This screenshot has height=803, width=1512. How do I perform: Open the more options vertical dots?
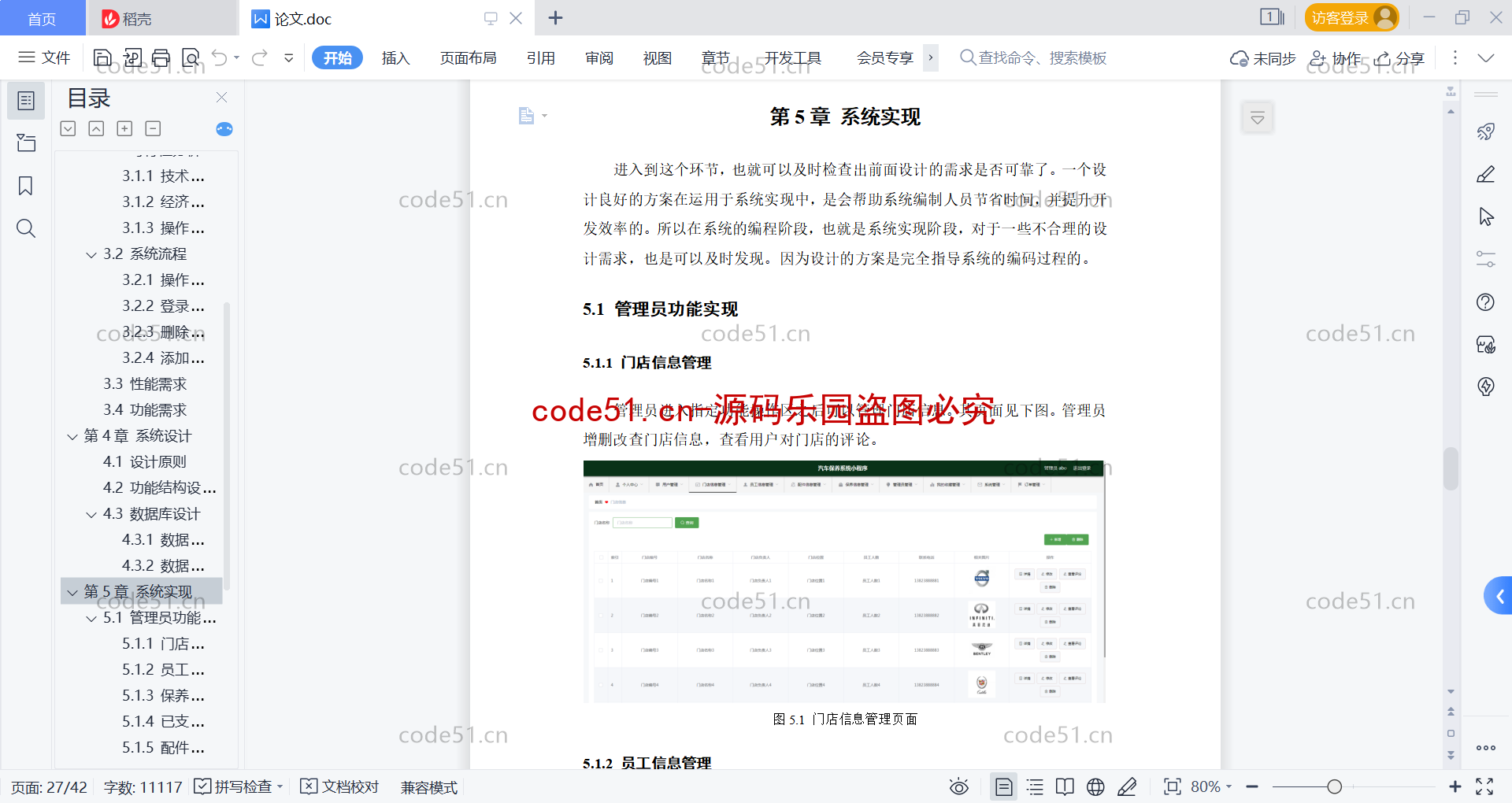point(1455,57)
